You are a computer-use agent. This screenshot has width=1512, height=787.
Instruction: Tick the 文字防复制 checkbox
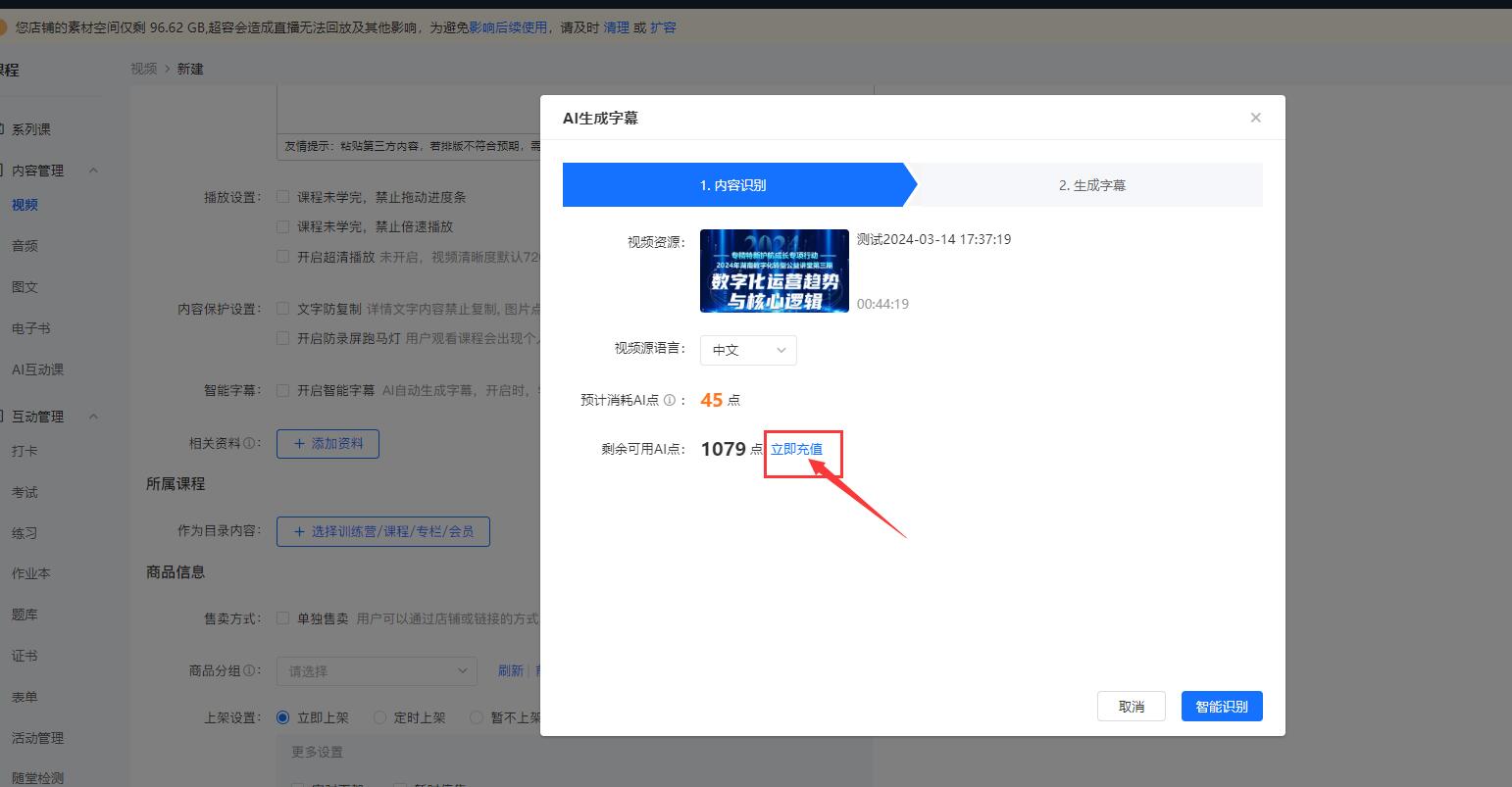283,309
